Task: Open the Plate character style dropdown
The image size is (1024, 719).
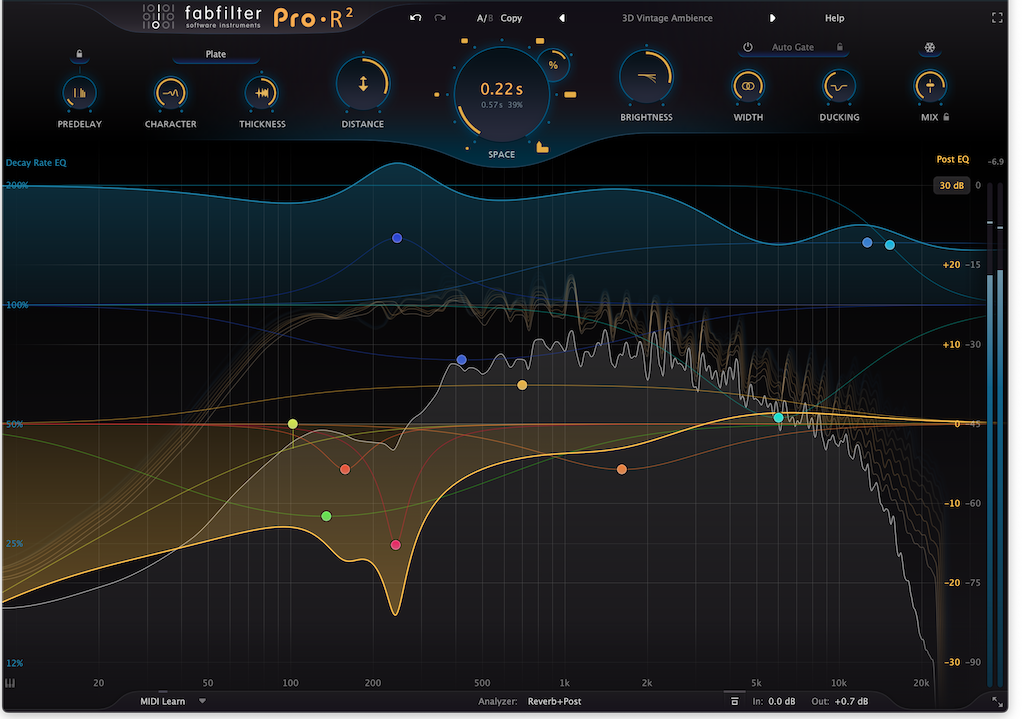Action: tap(216, 54)
